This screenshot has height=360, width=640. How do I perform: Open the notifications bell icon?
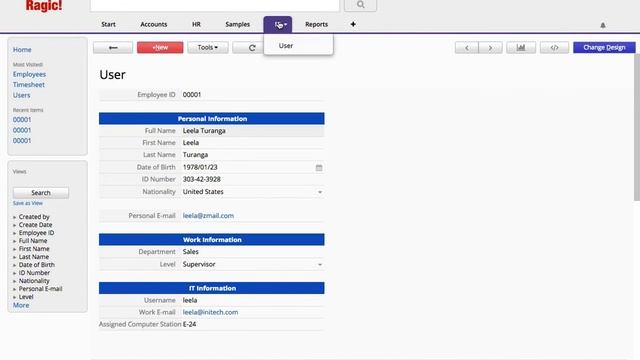pos(603,25)
